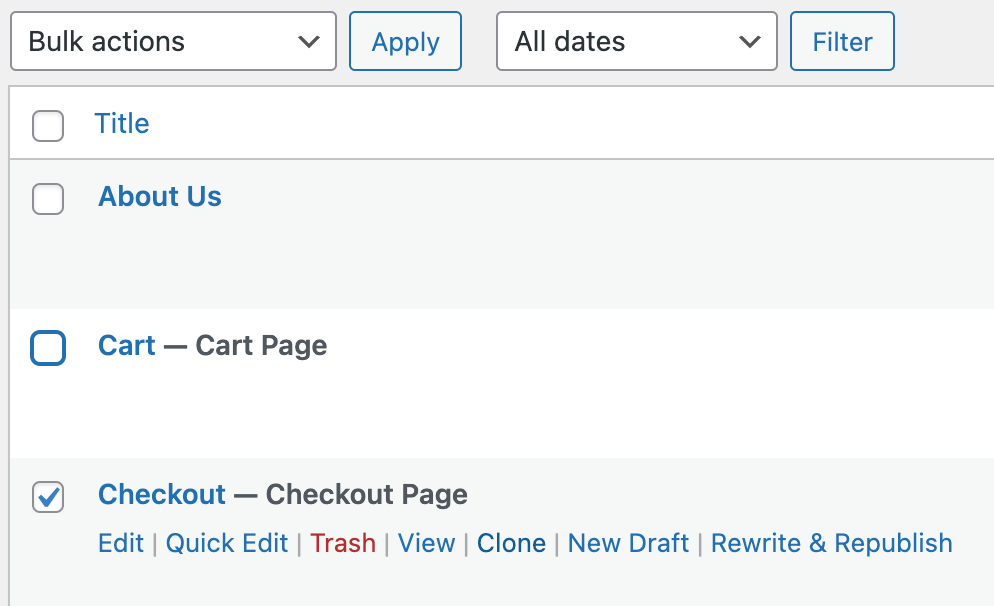Check the Cart page checkbox

[x=48, y=348]
